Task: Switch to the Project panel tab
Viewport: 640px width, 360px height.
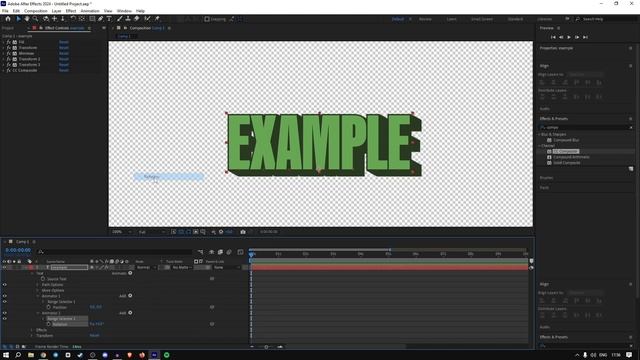Action: coord(8,28)
